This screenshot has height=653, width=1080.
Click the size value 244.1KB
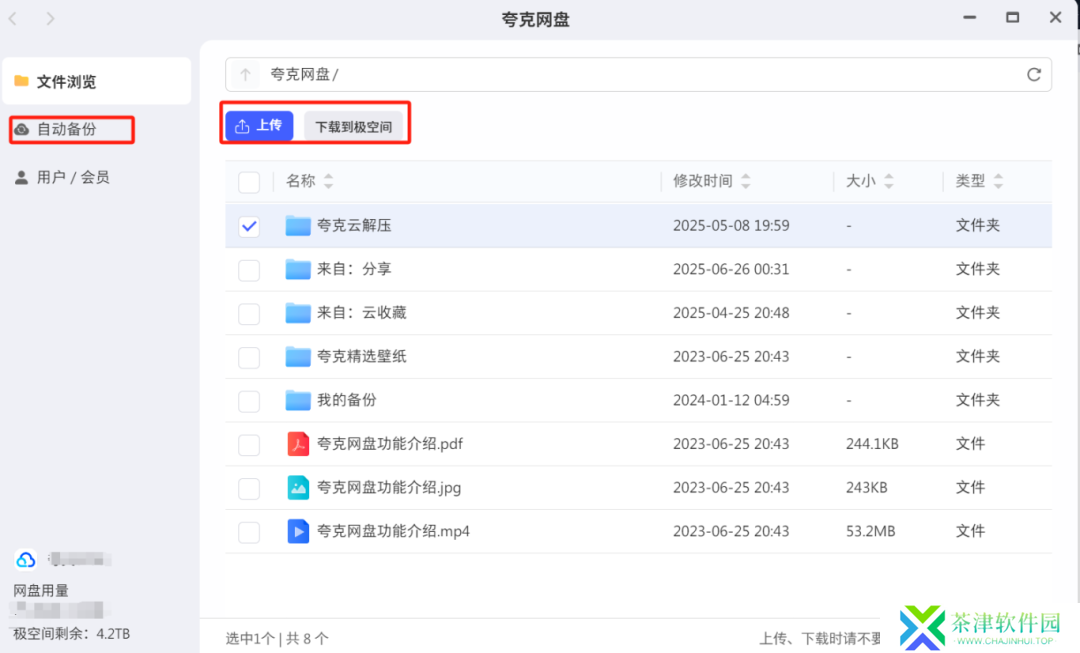point(872,444)
